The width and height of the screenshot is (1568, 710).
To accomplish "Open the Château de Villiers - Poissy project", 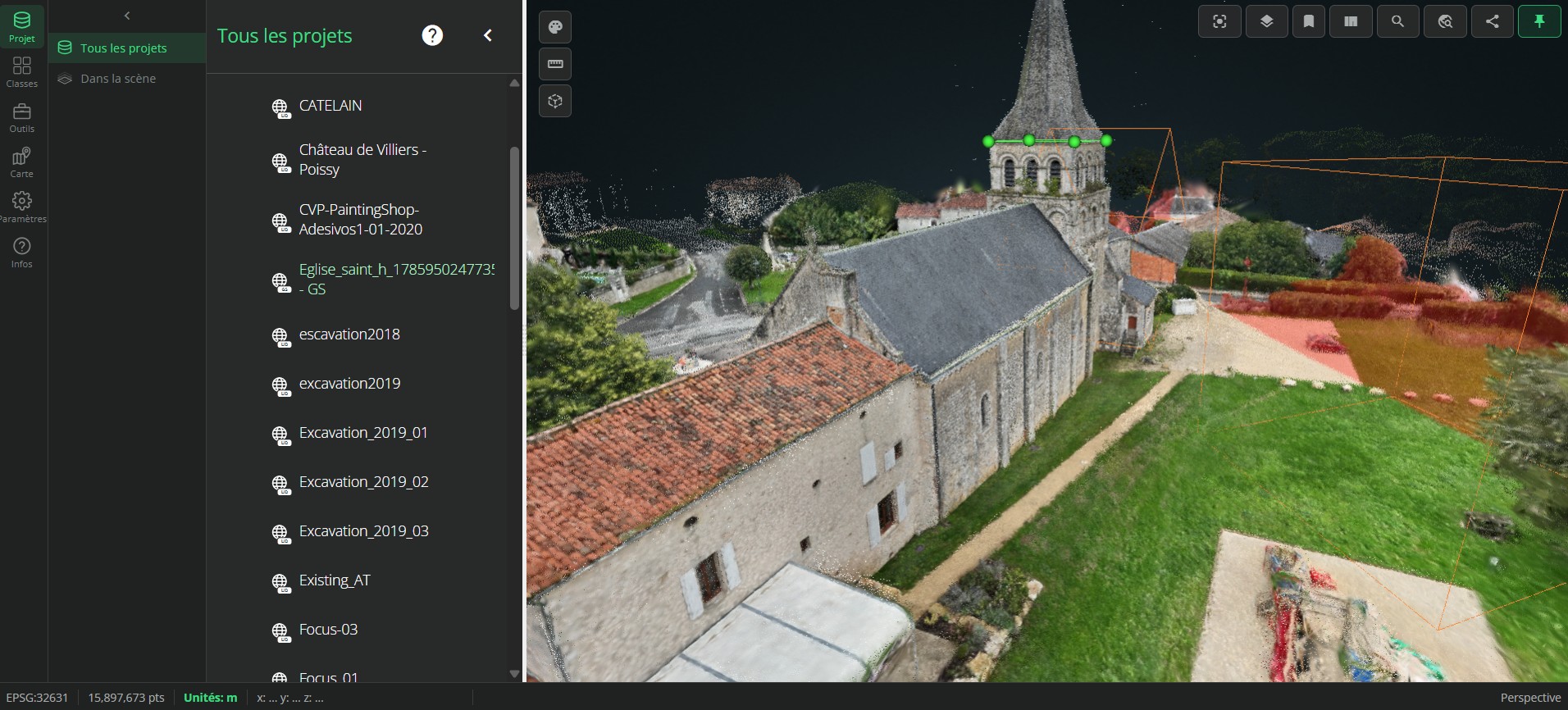I will [362, 160].
